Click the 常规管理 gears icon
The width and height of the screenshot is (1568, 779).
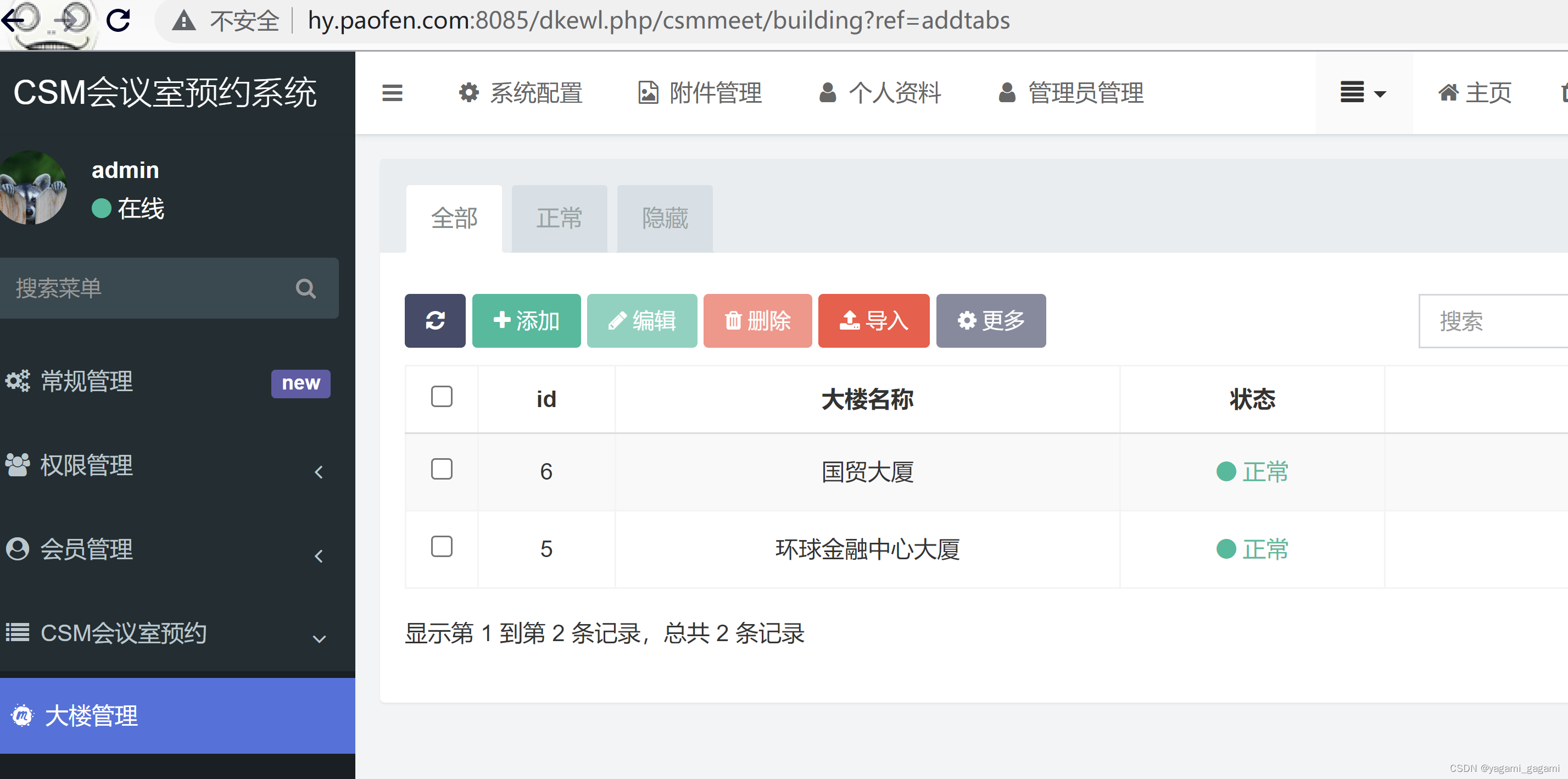click(18, 381)
